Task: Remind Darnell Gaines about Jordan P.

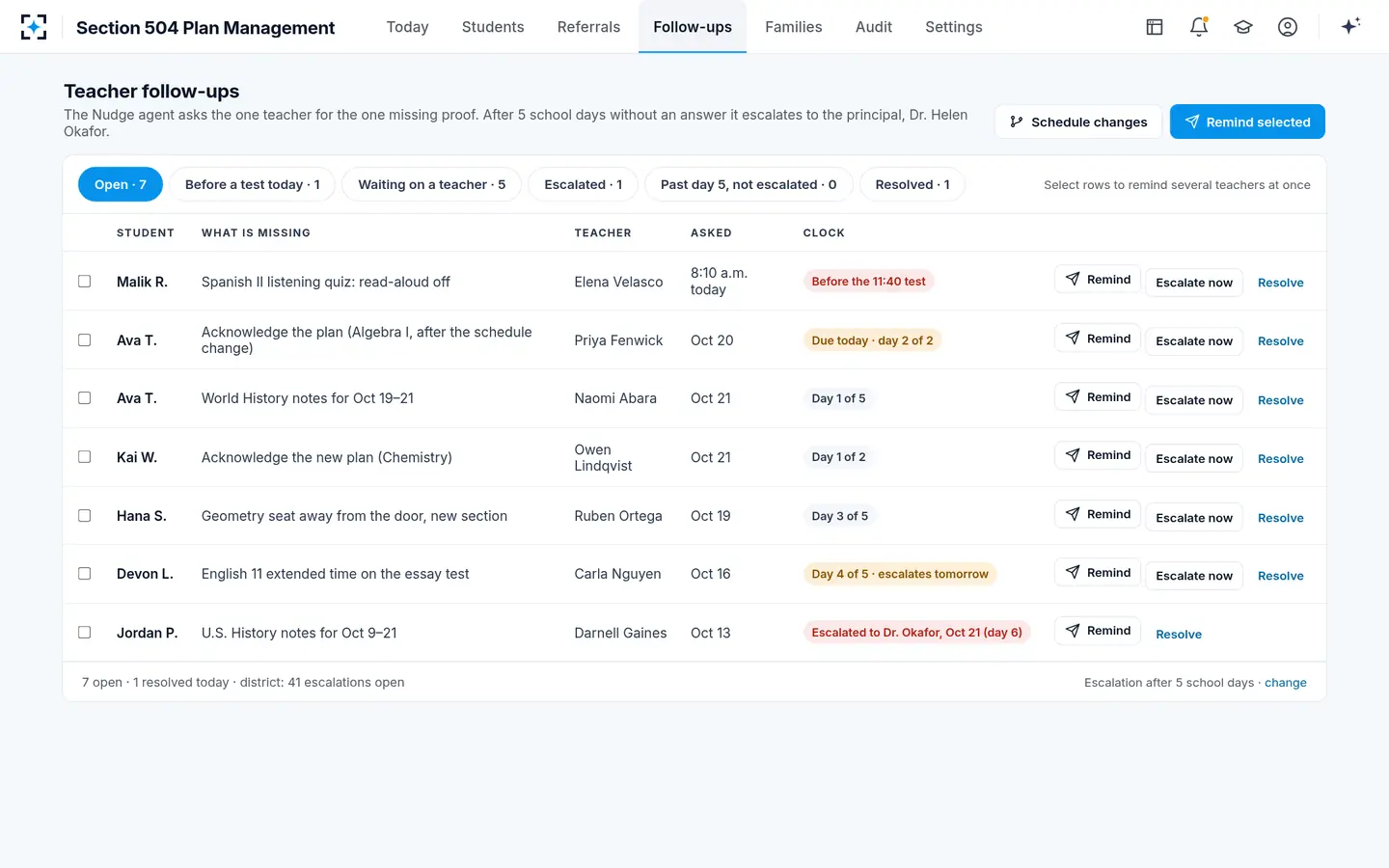Action: pos(1098,631)
